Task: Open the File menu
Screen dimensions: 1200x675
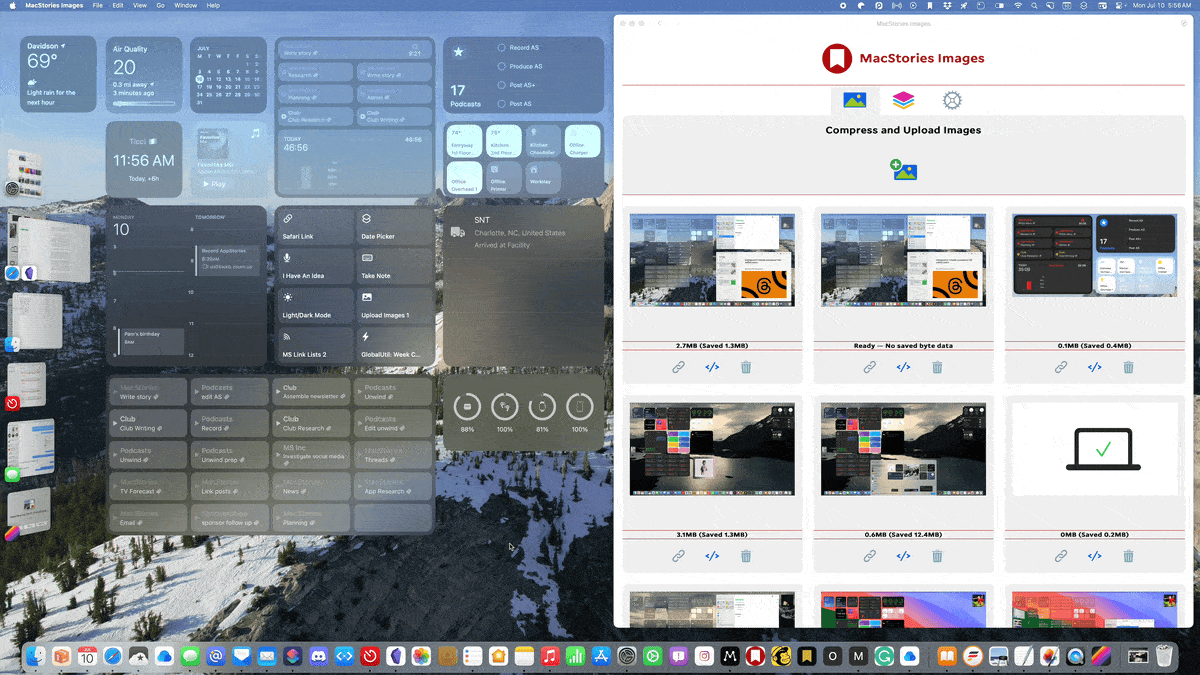Action: pos(97,6)
